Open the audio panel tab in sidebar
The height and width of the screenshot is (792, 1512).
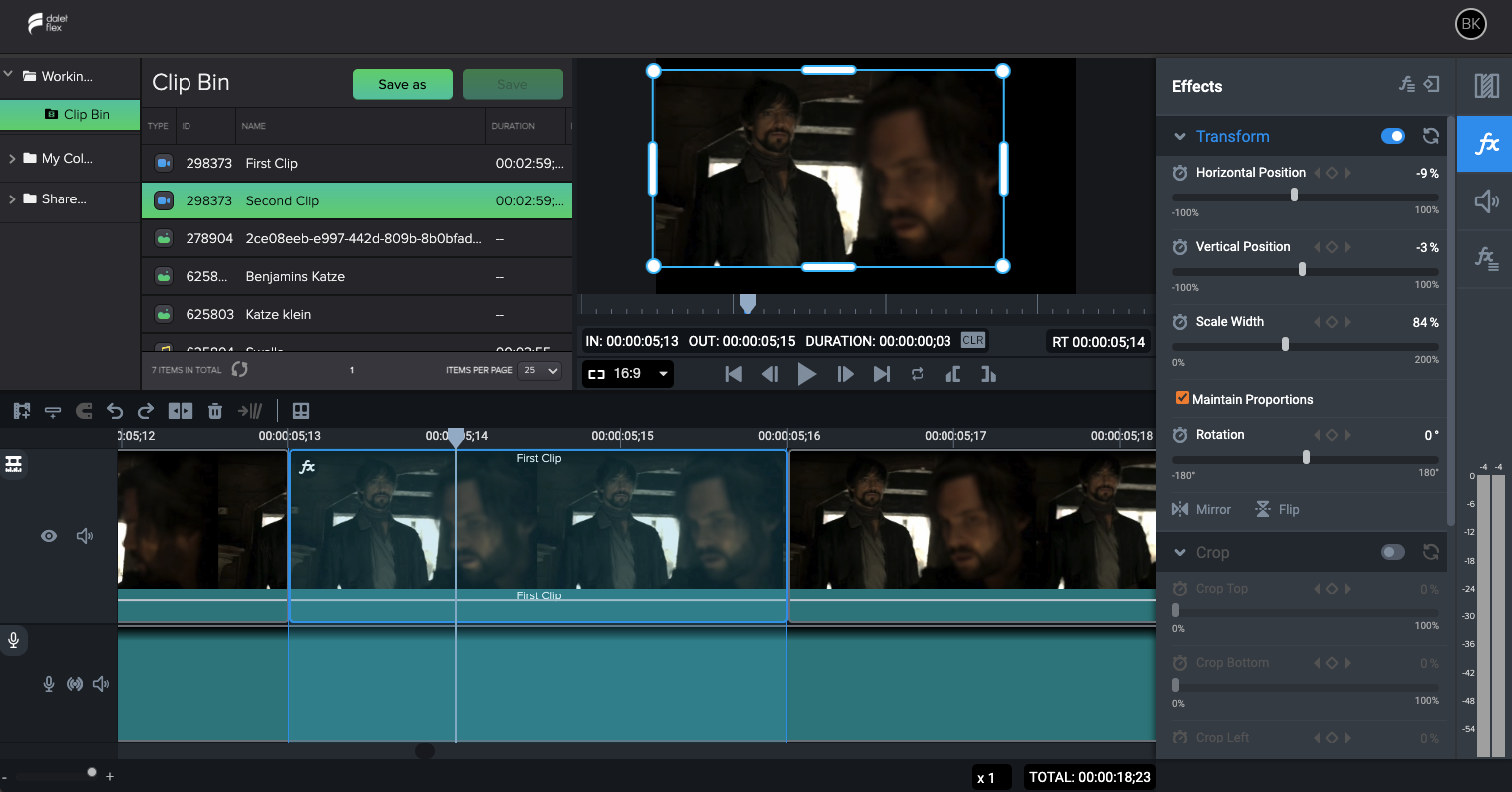[1486, 201]
